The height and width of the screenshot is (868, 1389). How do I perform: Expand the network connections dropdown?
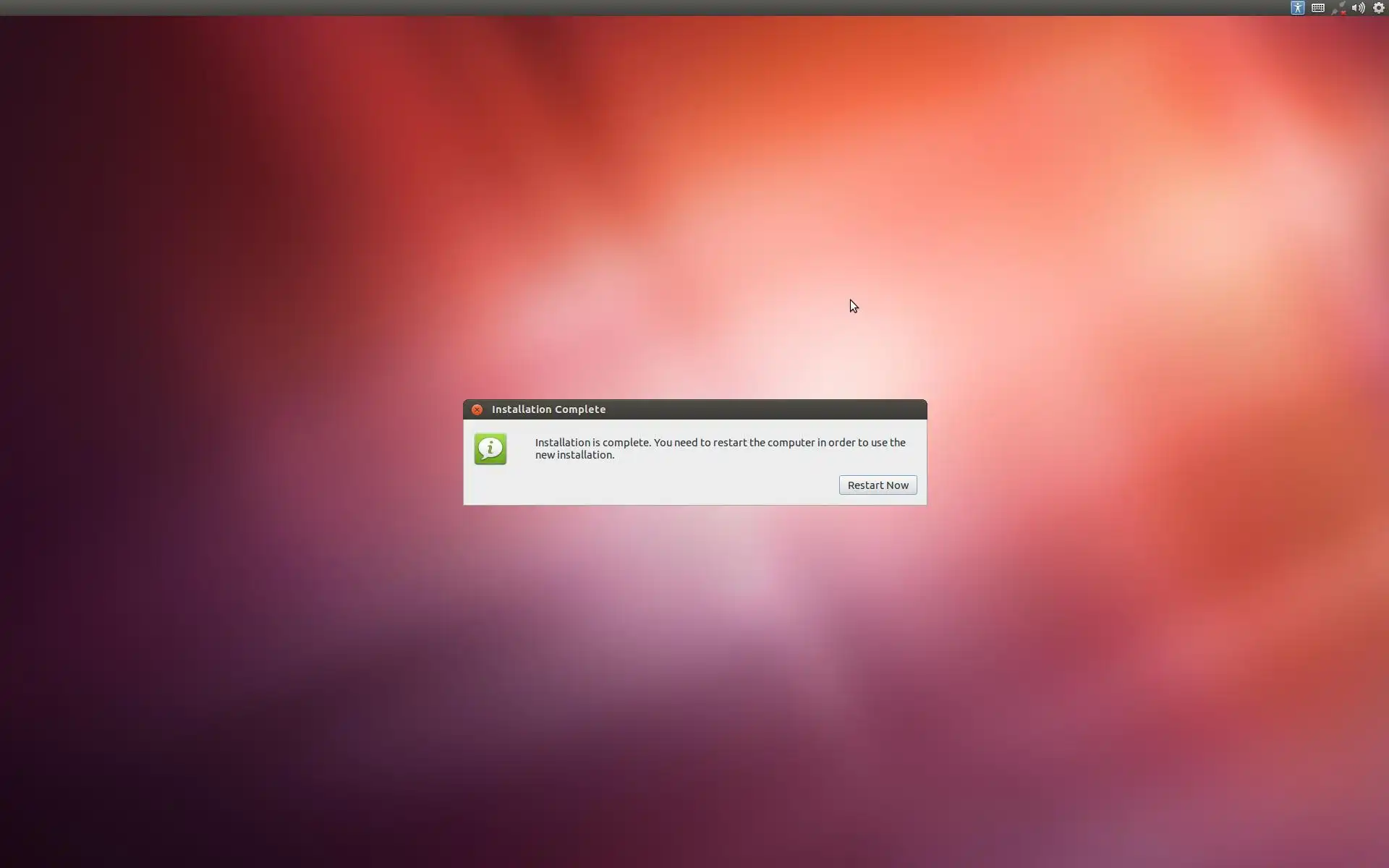point(1338,8)
